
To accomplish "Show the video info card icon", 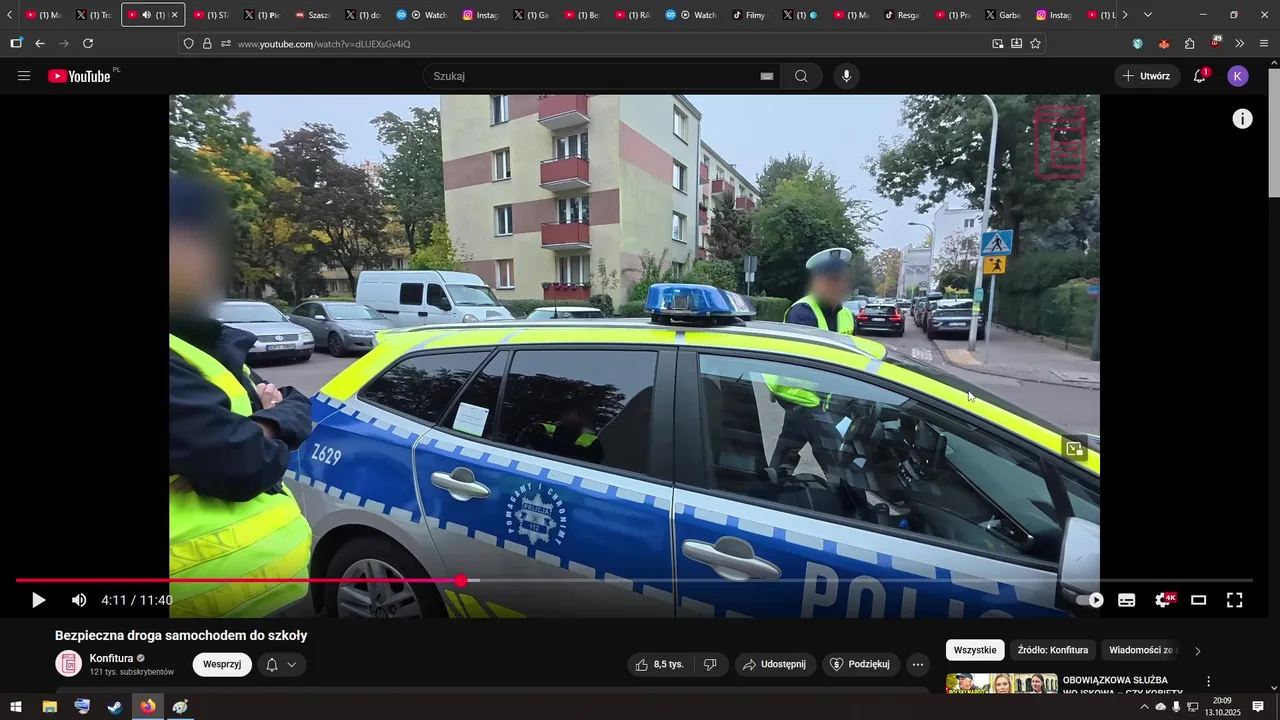I will pos(1242,119).
